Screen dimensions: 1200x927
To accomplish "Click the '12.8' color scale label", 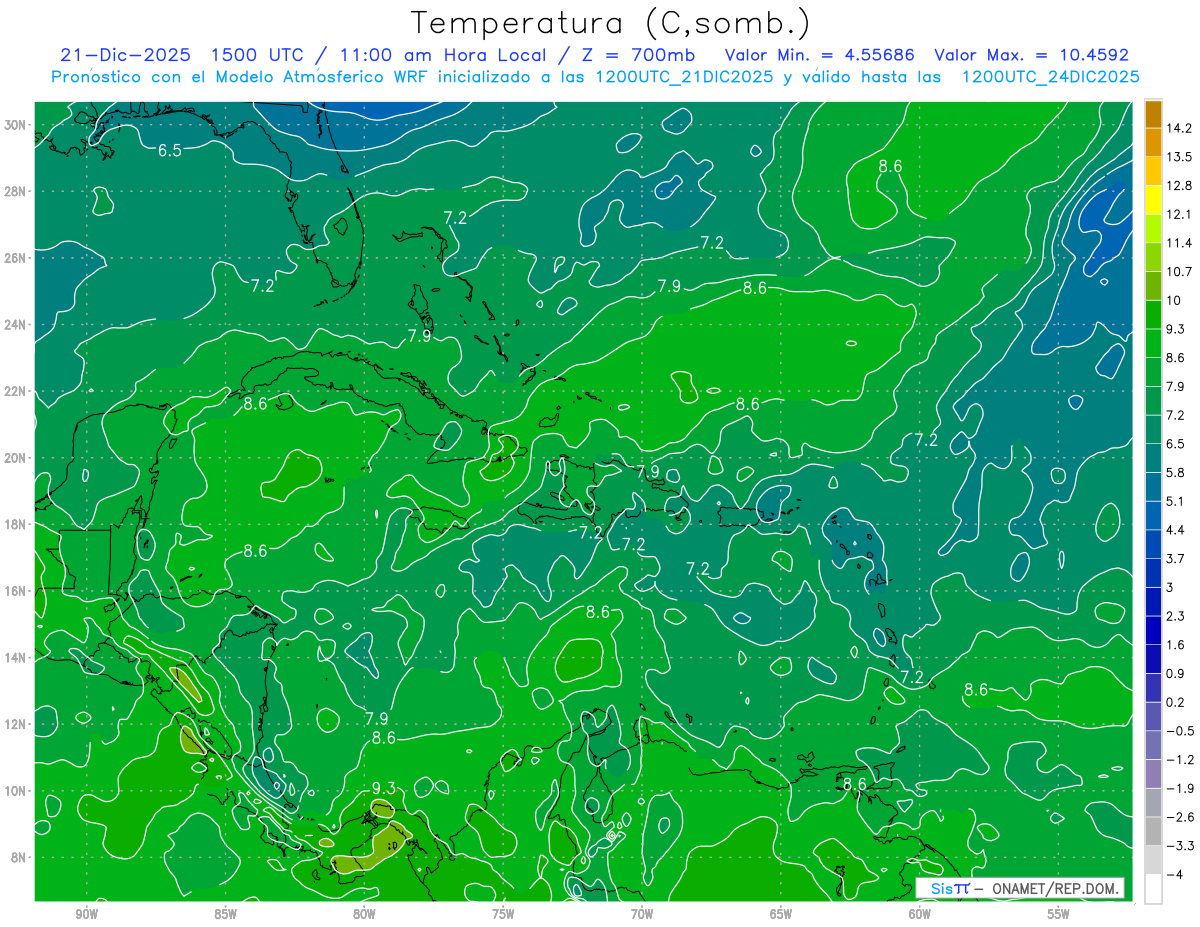I will tap(1179, 186).
